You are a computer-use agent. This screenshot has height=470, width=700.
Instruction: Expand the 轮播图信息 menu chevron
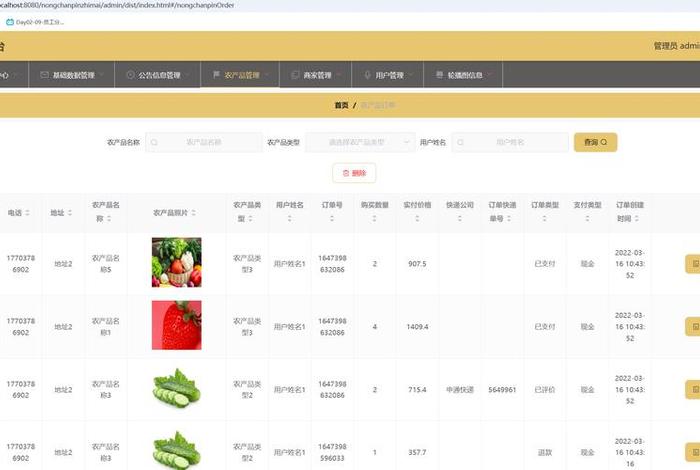[489, 75]
